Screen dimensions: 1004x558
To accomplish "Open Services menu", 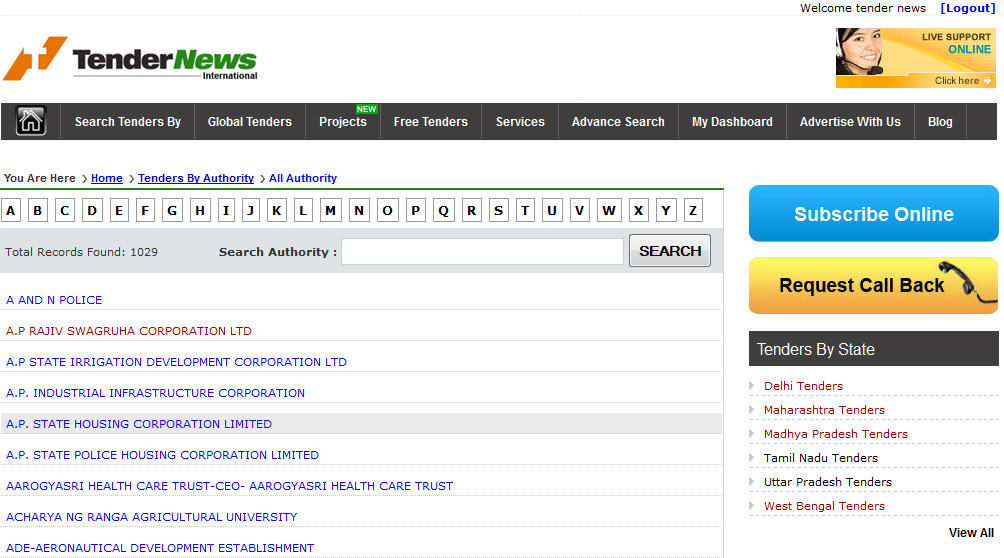I will tap(520, 122).
